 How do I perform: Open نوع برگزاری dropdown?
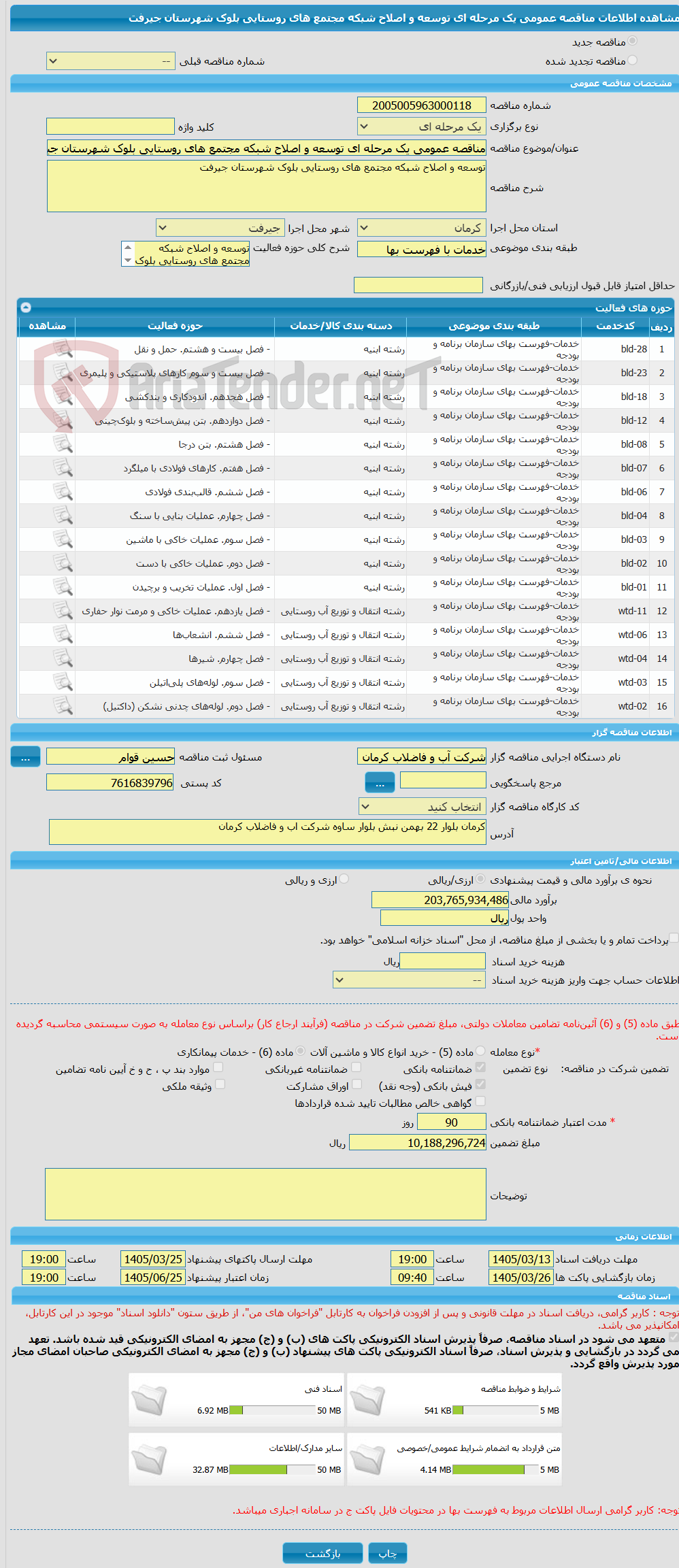[422, 127]
